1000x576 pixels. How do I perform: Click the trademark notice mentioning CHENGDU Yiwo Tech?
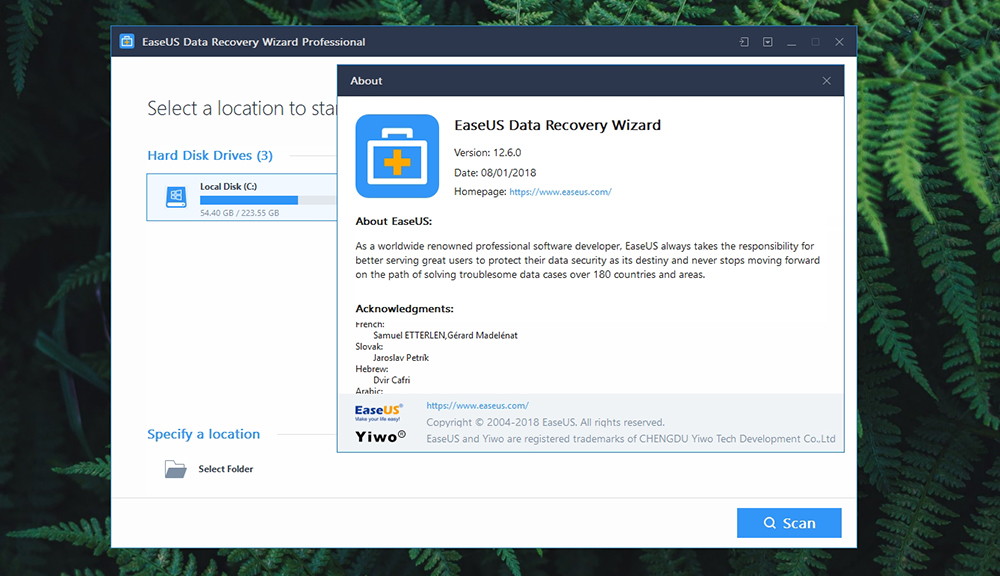(x=631, y=439)
